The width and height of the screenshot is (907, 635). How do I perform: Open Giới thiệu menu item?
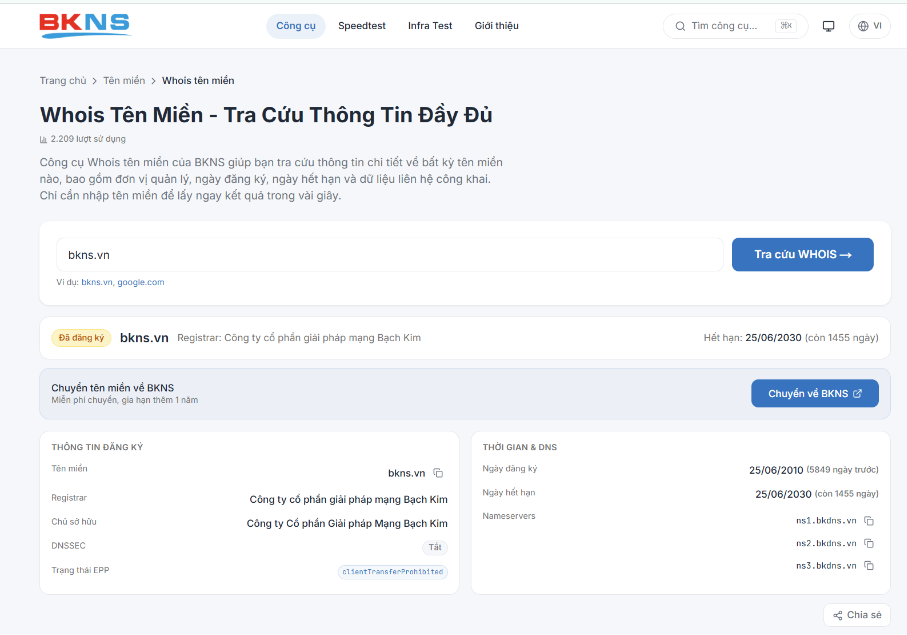[x=496, y=26]
